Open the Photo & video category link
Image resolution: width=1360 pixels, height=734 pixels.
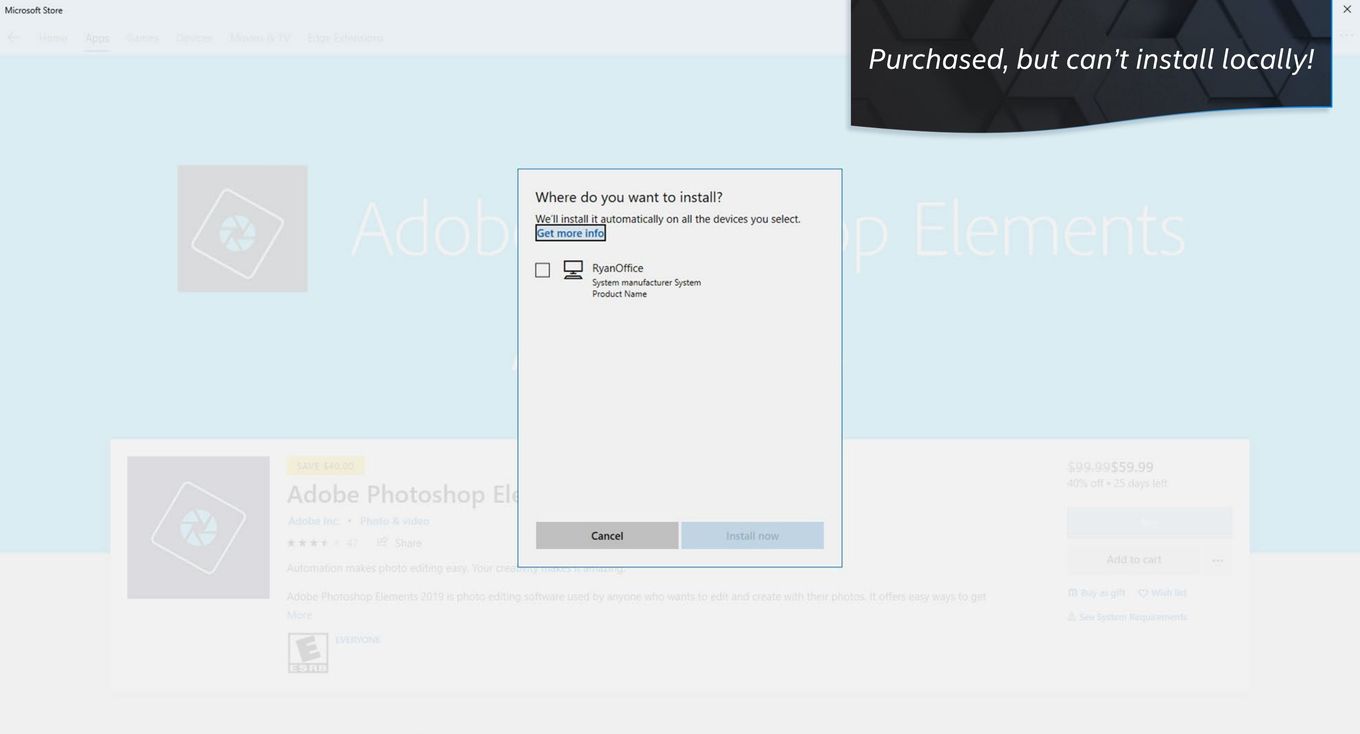(394, 521)
